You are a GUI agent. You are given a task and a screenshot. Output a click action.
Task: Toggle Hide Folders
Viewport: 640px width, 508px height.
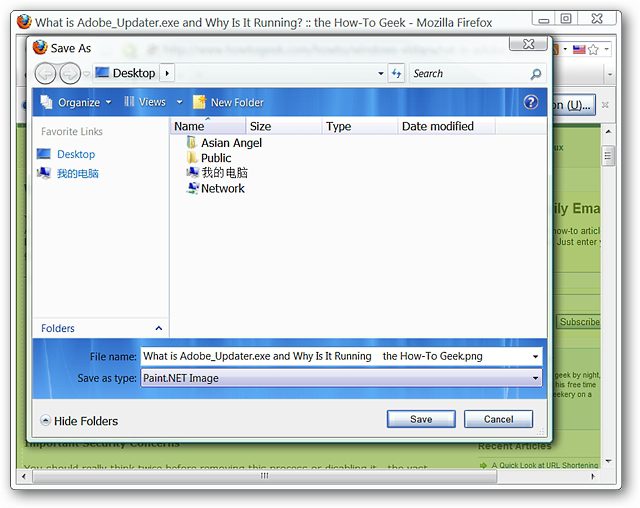pos(79,421)
